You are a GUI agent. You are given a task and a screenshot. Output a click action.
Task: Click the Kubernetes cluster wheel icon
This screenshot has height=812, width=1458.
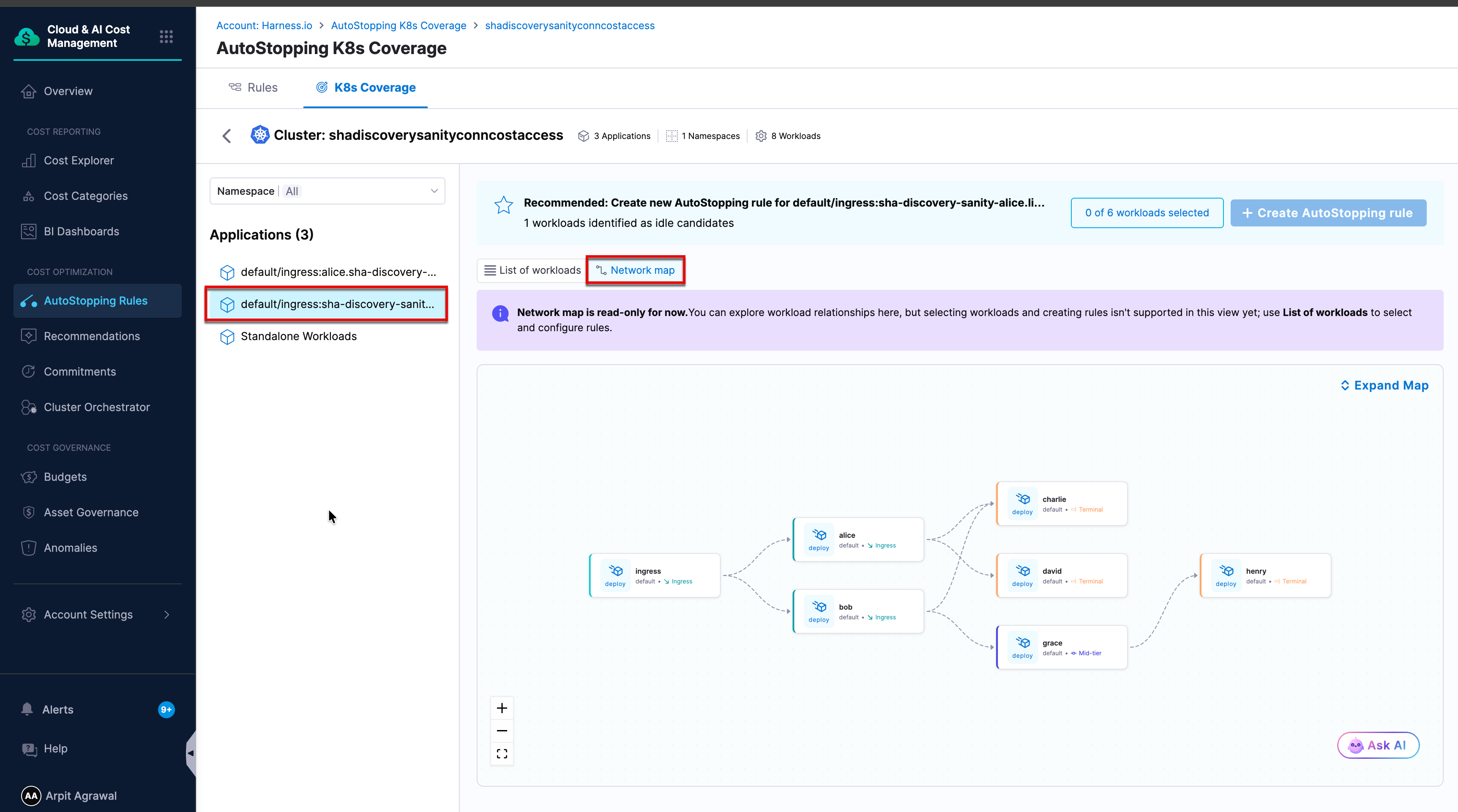(260, 135)
